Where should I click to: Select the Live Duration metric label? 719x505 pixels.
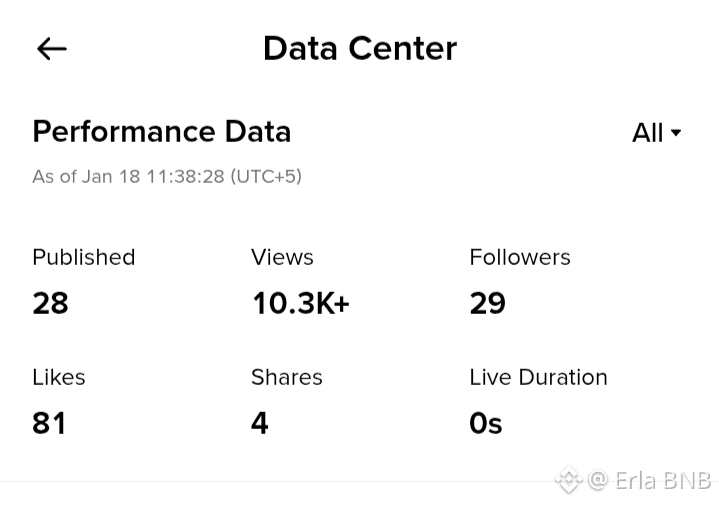pyautogui.click(x=538, y=377)
